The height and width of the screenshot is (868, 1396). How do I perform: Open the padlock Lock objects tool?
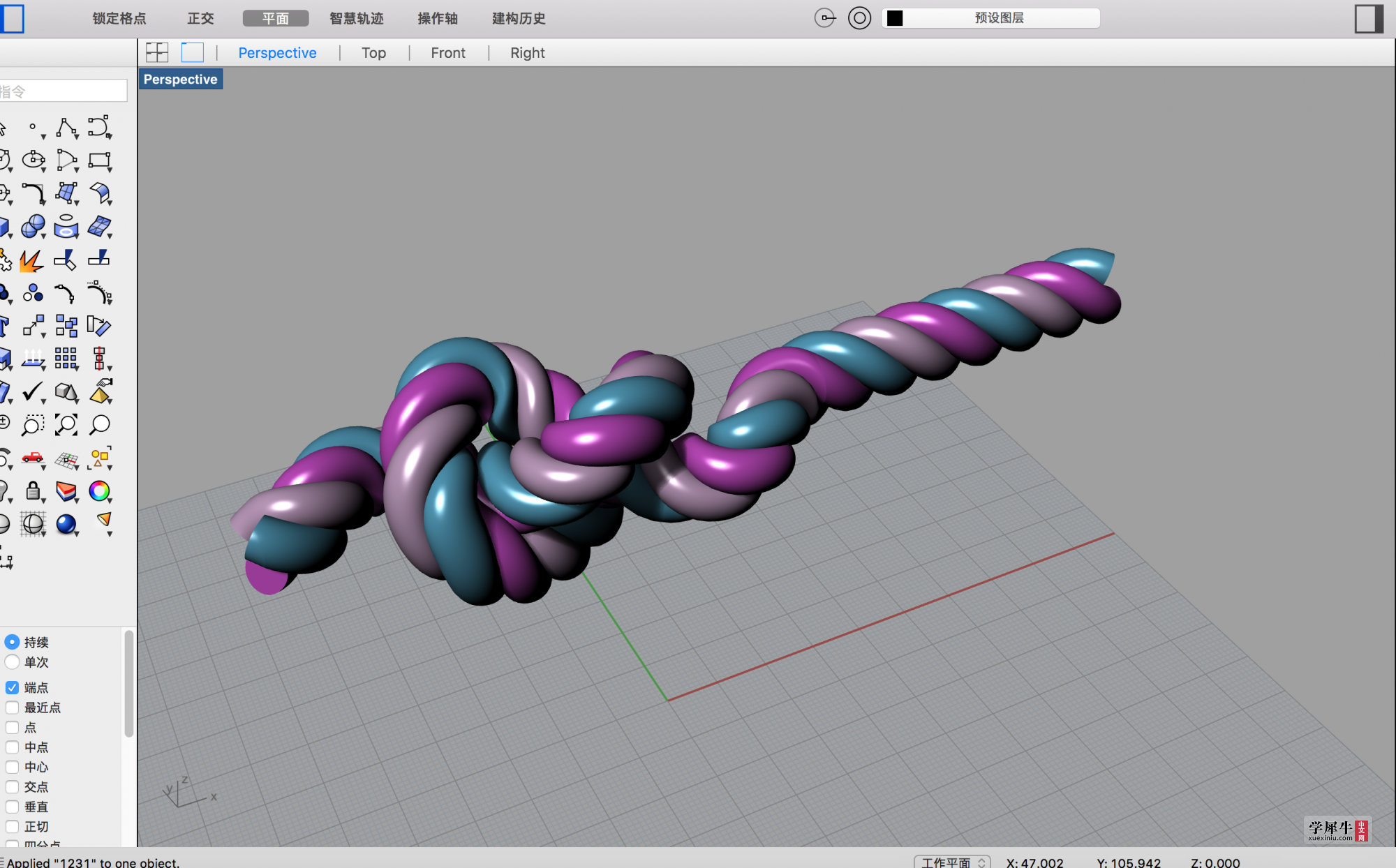click(33, 491)
